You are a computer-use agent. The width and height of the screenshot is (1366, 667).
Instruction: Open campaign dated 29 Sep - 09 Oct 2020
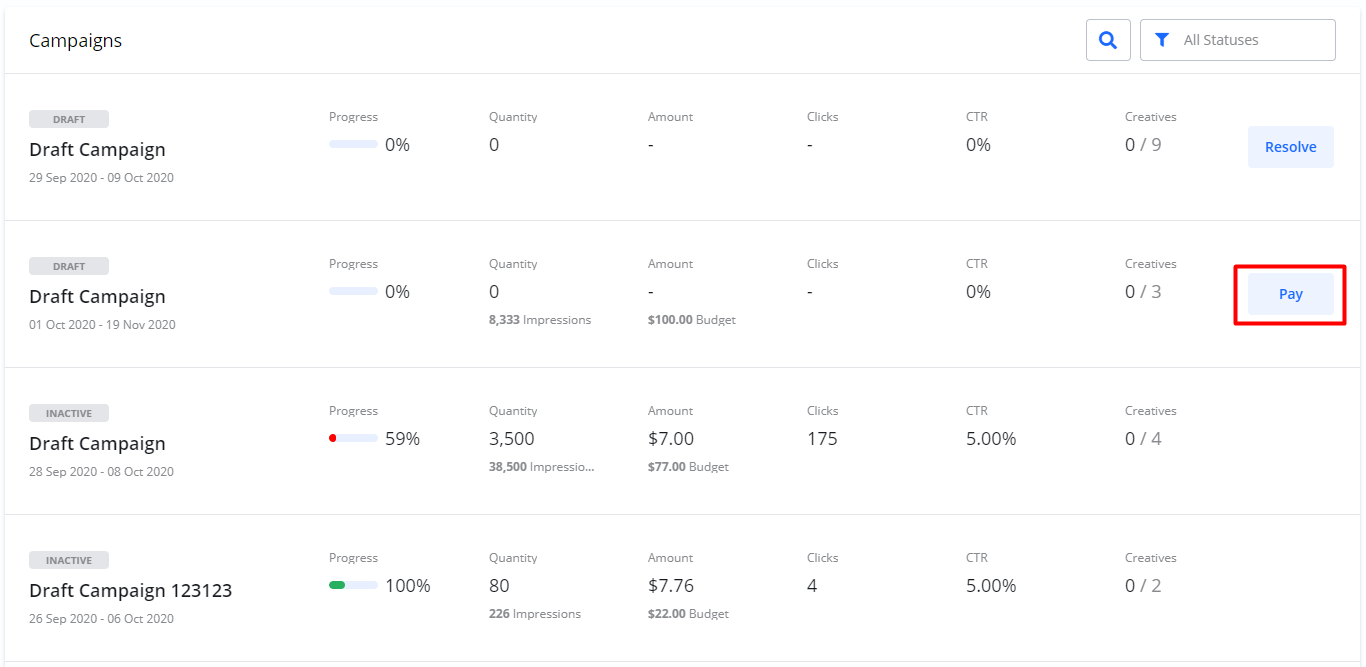[x=97, y=150]
